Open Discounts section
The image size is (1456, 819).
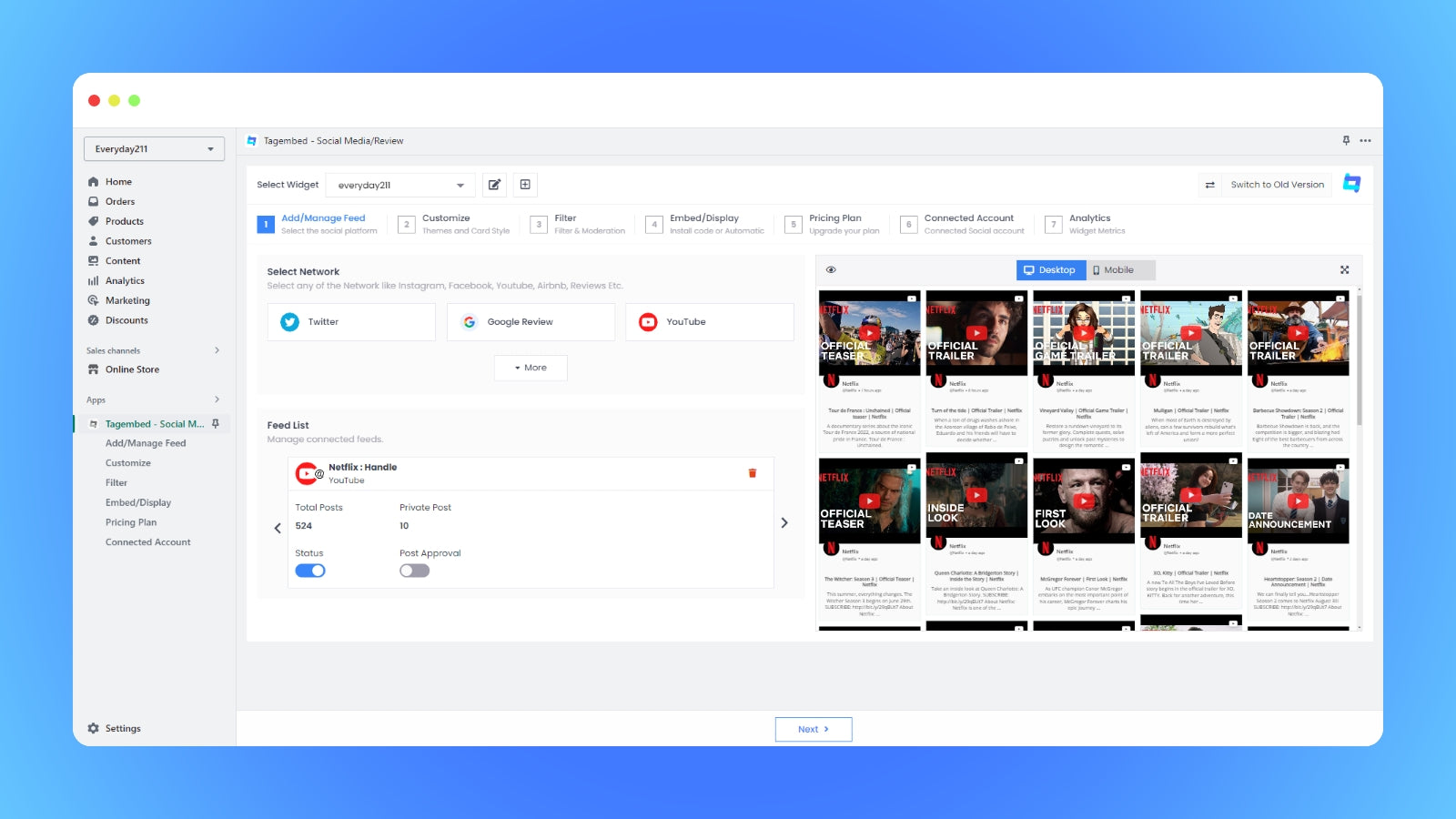126,320
